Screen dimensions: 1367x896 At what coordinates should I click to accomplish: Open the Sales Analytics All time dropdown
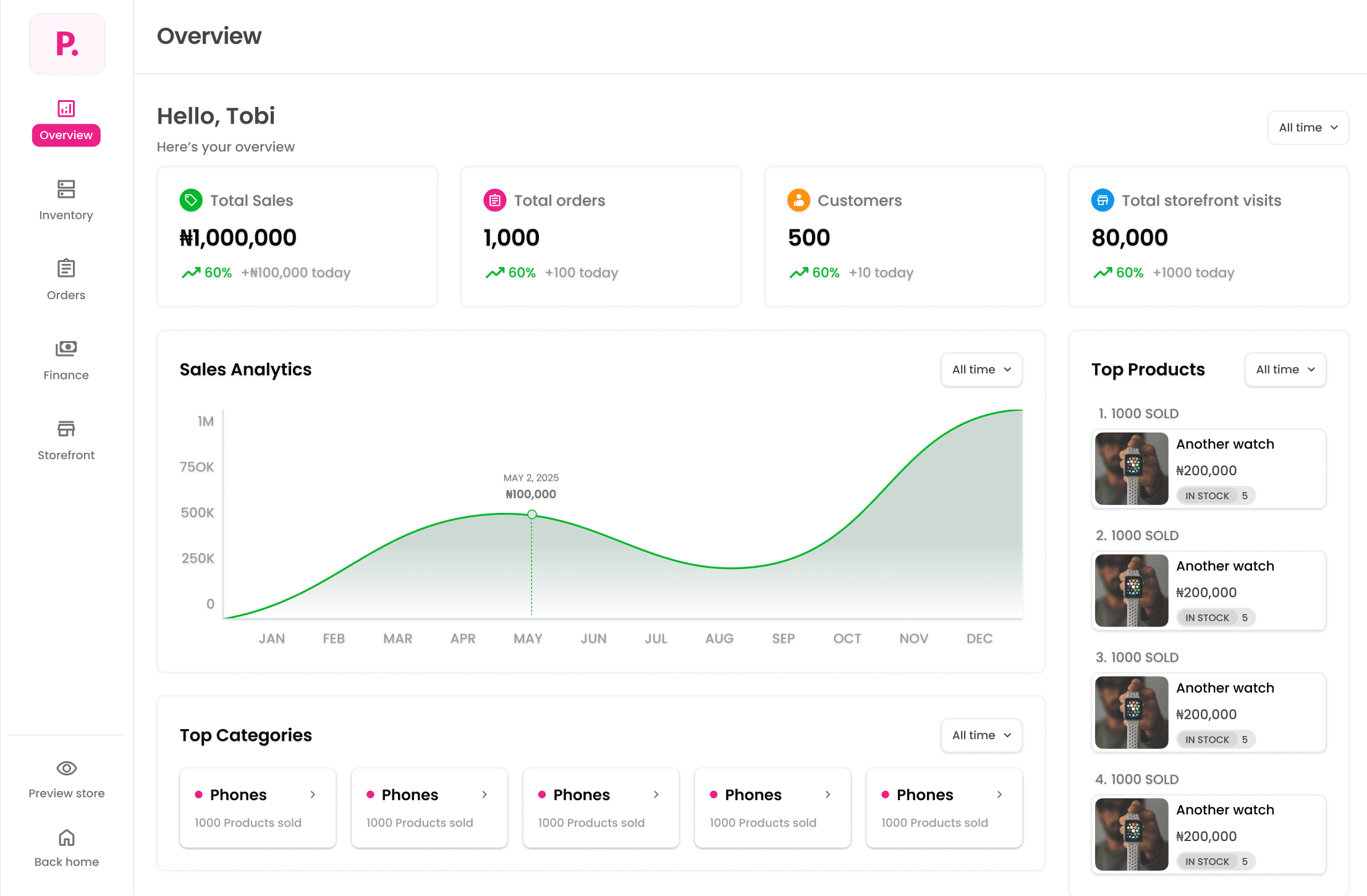click(981, 370)
